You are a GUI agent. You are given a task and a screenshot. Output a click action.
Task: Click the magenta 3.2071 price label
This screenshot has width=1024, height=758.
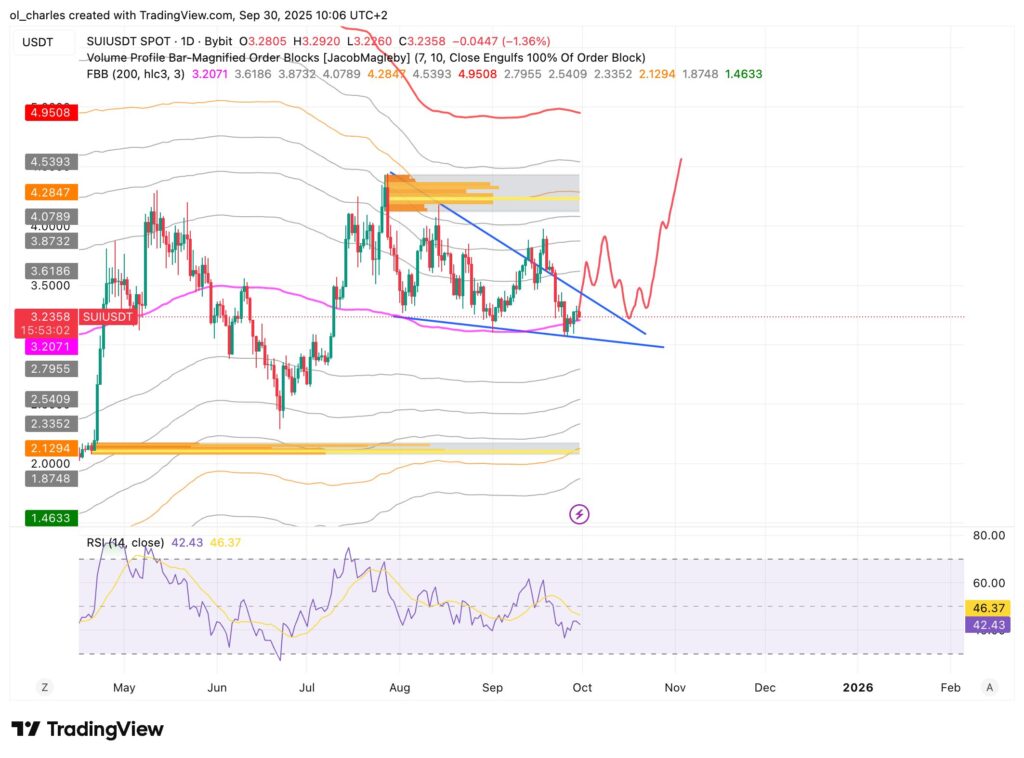pos(52,344)
